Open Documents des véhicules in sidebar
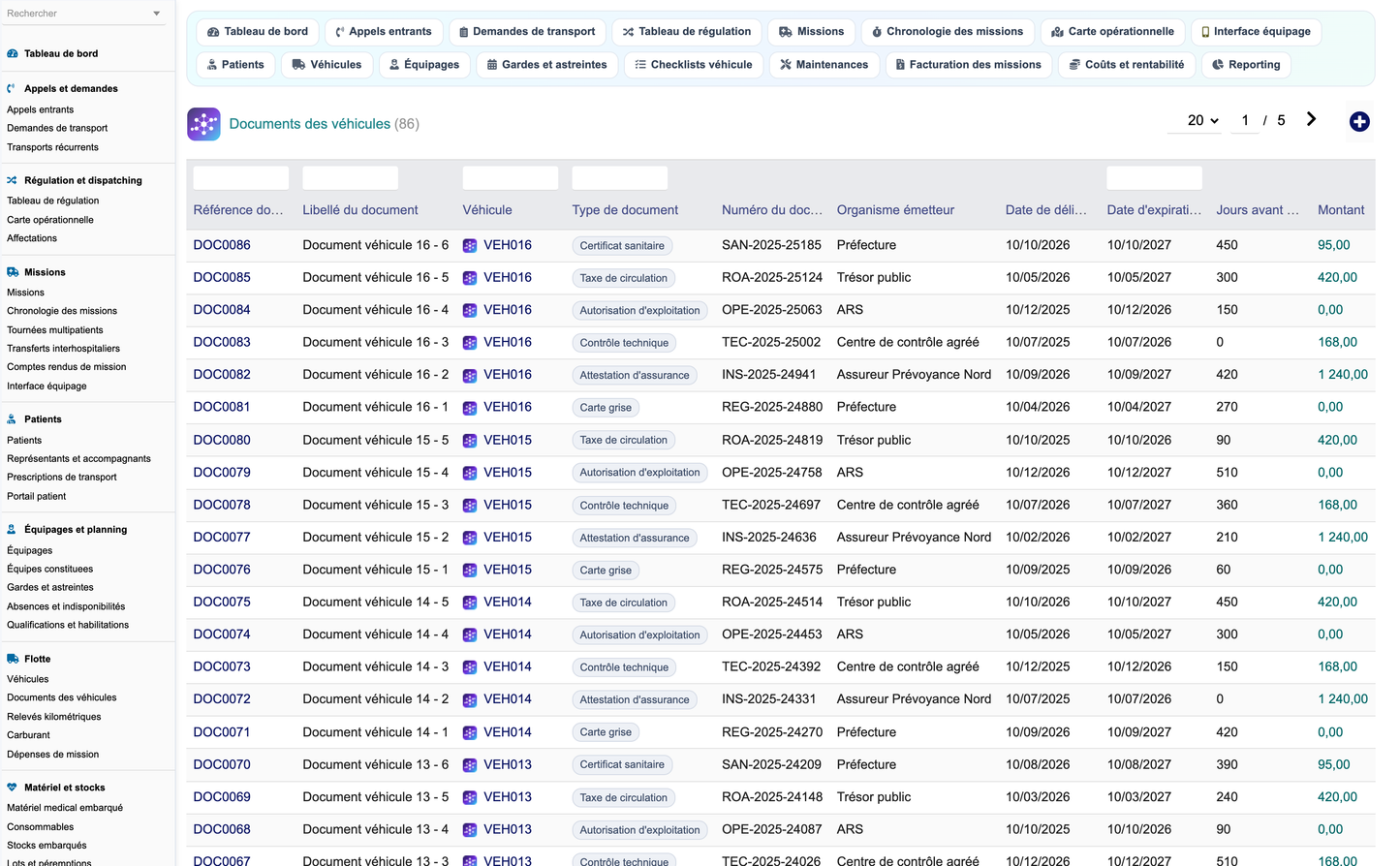Viewport: 1400px width, 866px height. click(62, 697)
